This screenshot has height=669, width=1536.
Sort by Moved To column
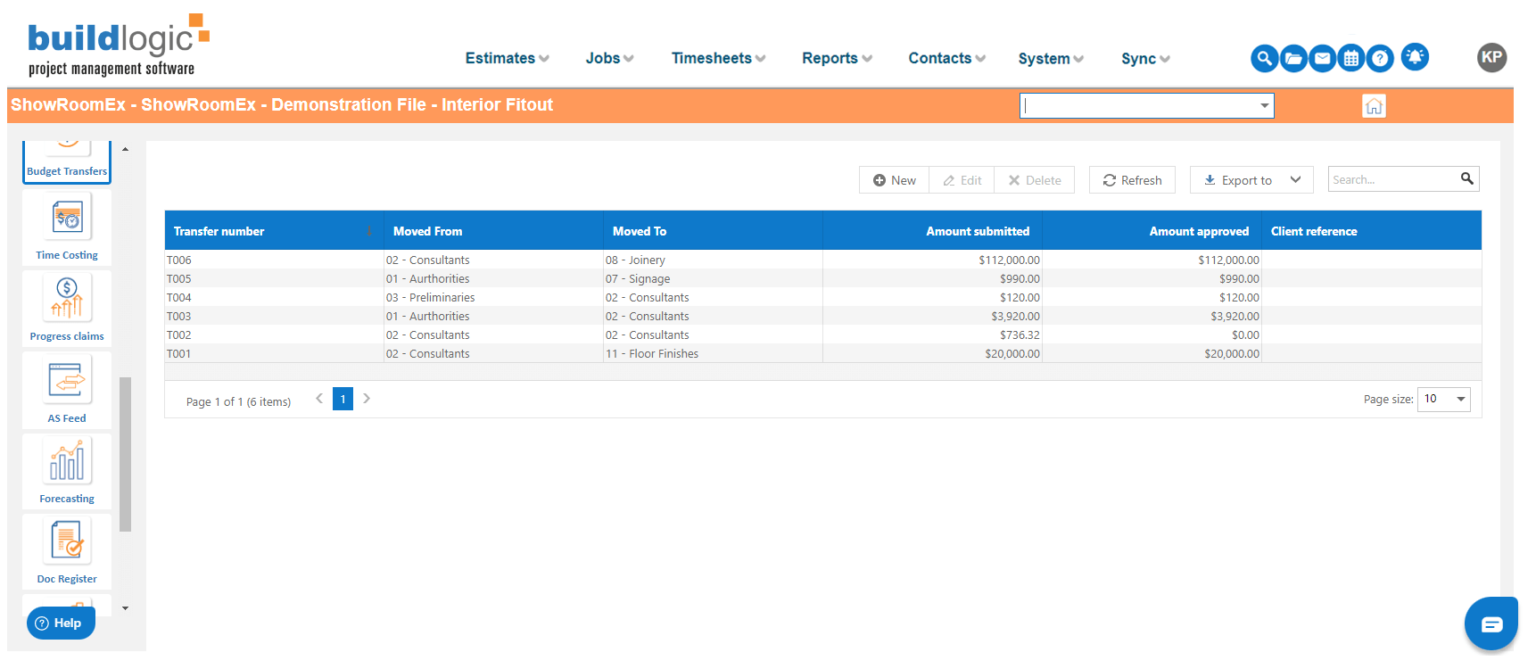click(x=713, y=231)
